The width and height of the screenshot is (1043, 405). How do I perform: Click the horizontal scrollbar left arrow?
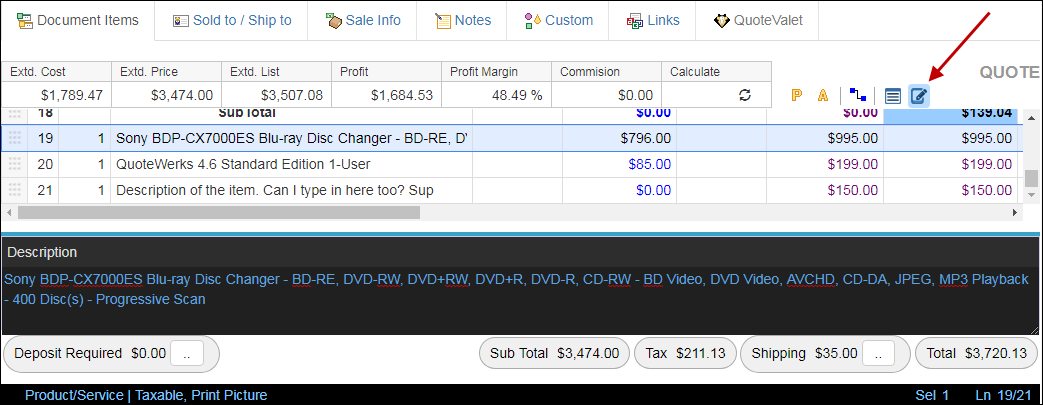[8, 212]
